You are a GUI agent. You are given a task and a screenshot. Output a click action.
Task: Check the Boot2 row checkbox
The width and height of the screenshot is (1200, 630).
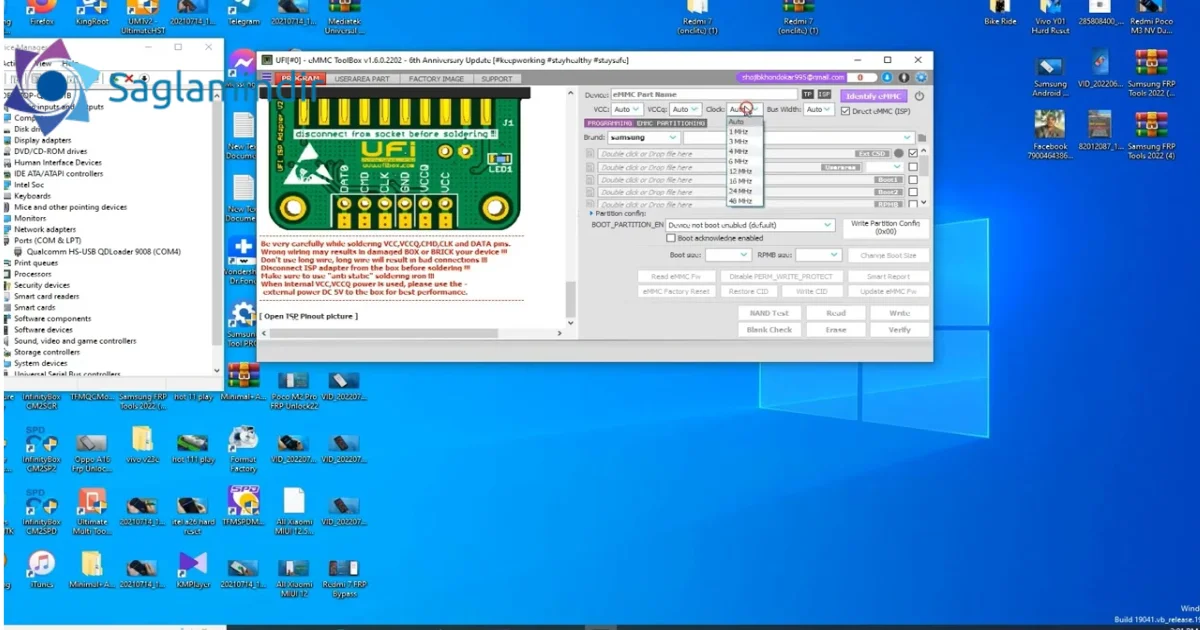(913, 192)
